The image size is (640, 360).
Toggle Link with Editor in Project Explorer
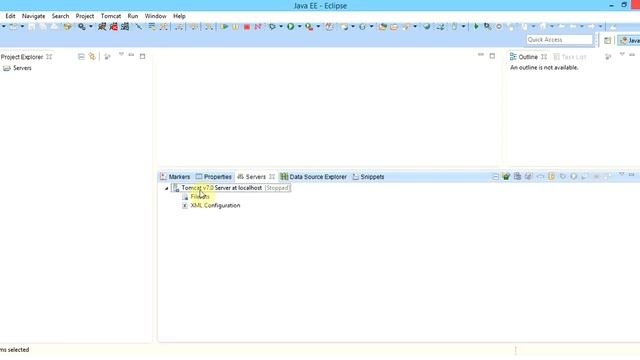click(x=92, y=57)
